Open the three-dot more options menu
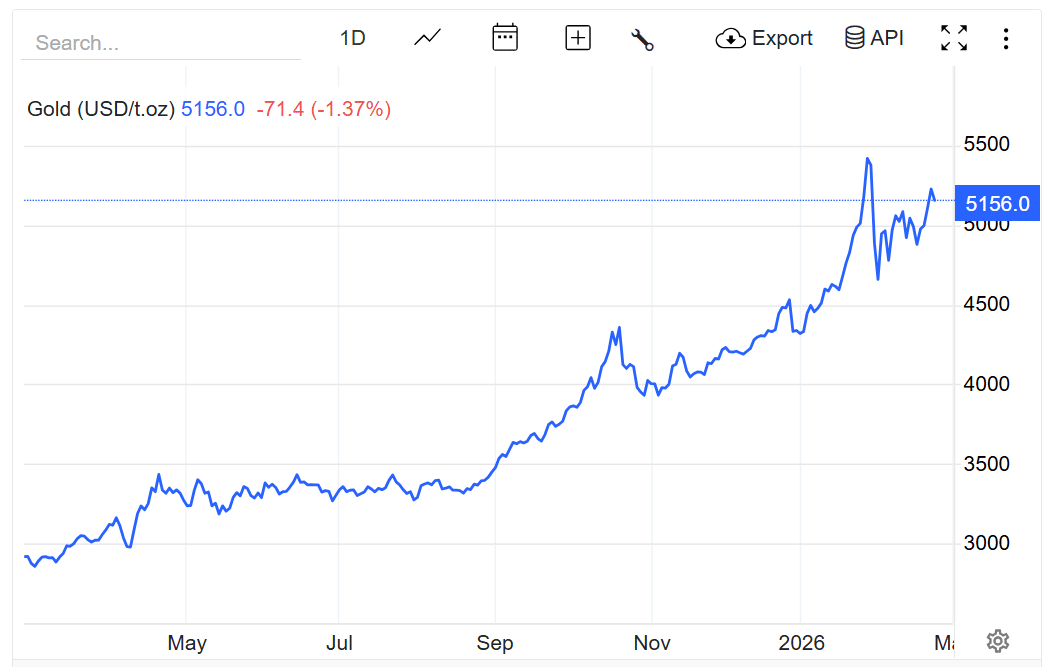The image size is (1050, 667). 1006,39
